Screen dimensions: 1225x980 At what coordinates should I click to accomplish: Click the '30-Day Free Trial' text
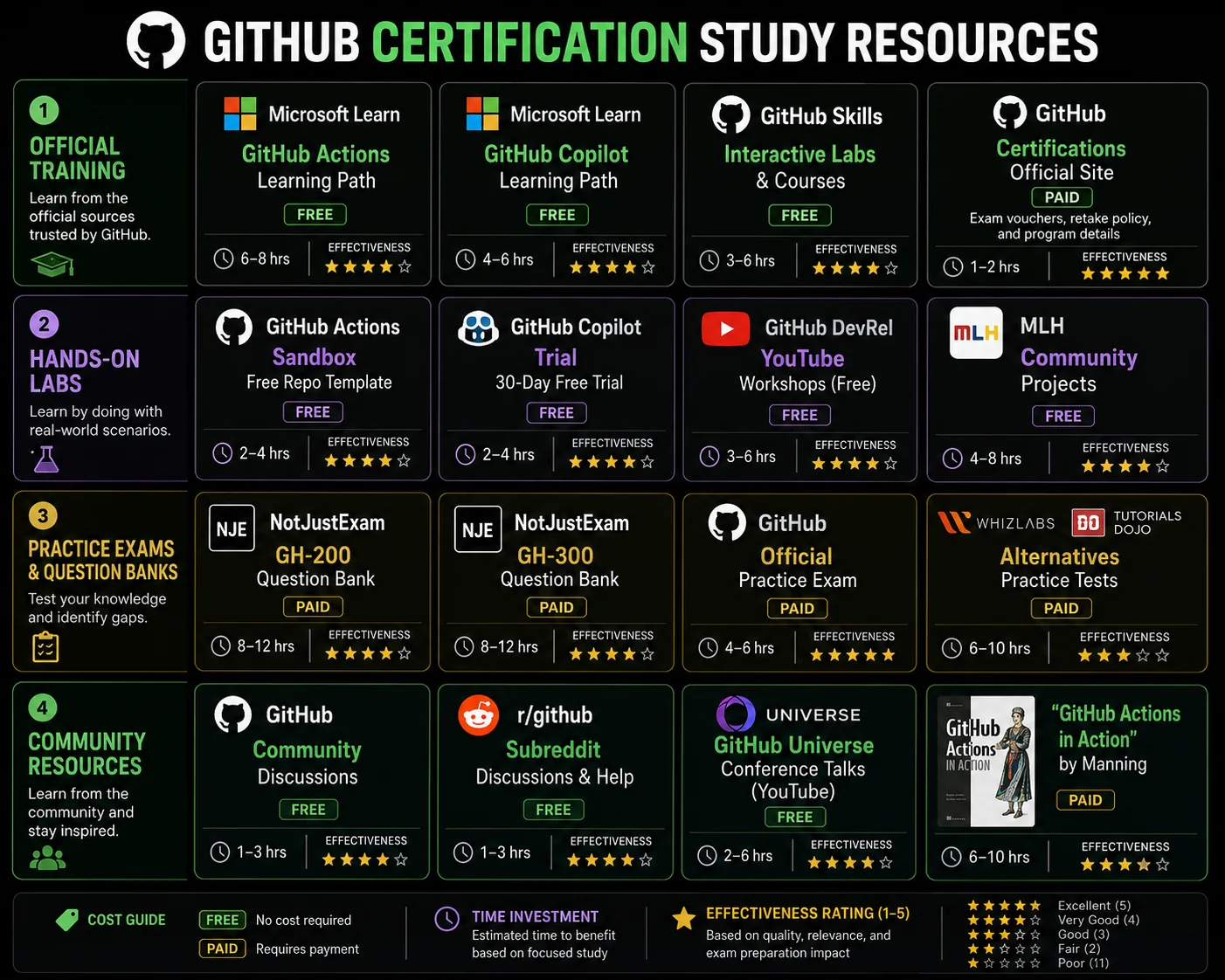tap(559, 383)
